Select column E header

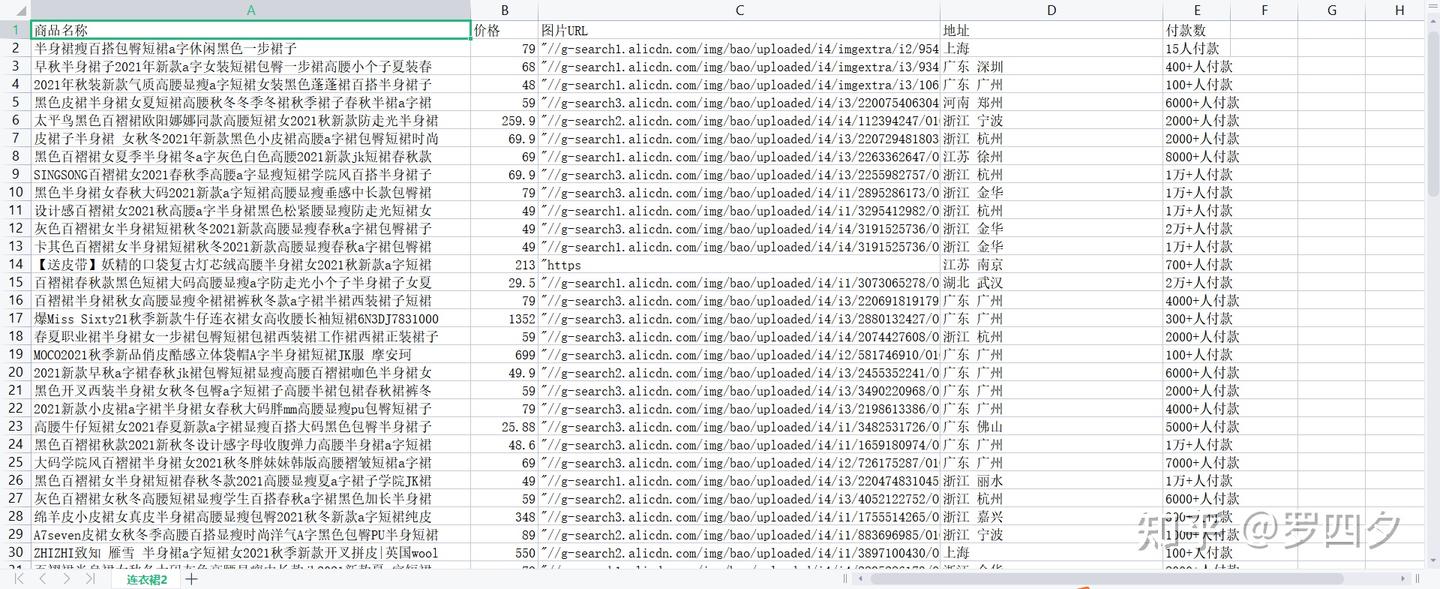tap(1196, 10)
